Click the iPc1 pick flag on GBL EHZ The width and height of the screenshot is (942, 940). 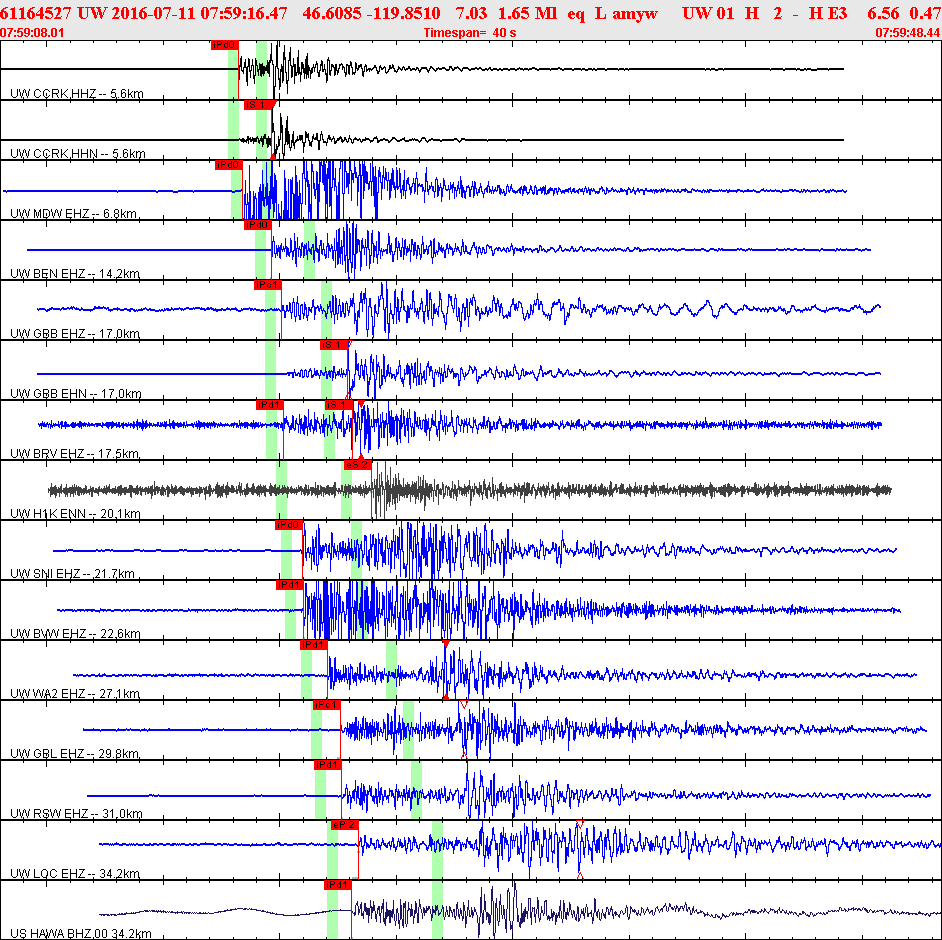click(327, 706)
